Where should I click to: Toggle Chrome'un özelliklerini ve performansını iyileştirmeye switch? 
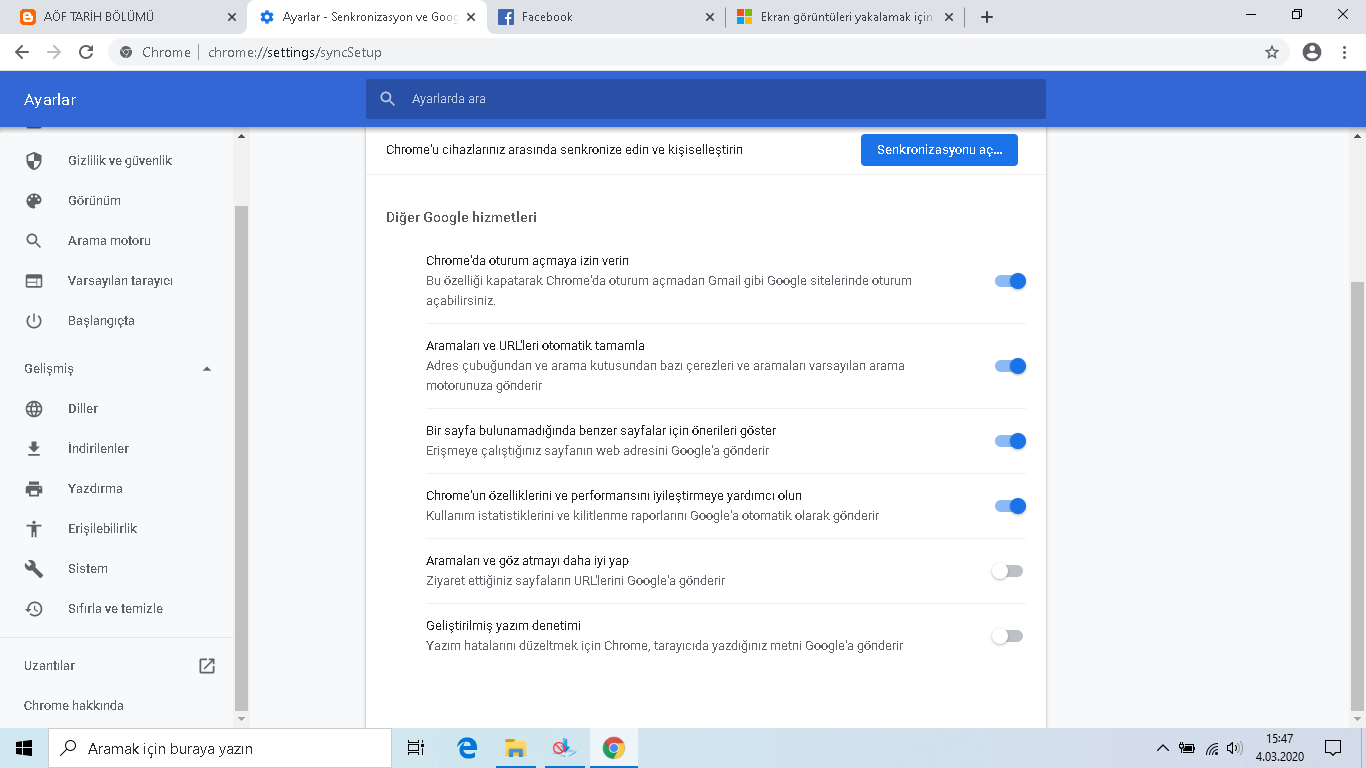1010,506
